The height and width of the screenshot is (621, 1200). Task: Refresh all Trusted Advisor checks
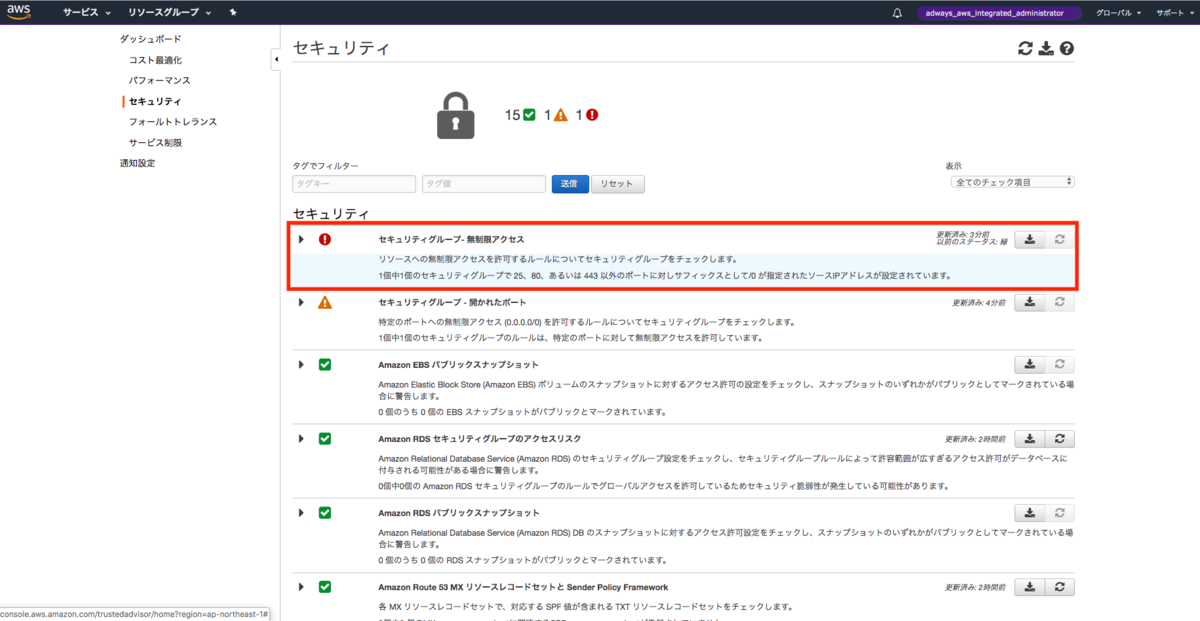(1024, 47)
